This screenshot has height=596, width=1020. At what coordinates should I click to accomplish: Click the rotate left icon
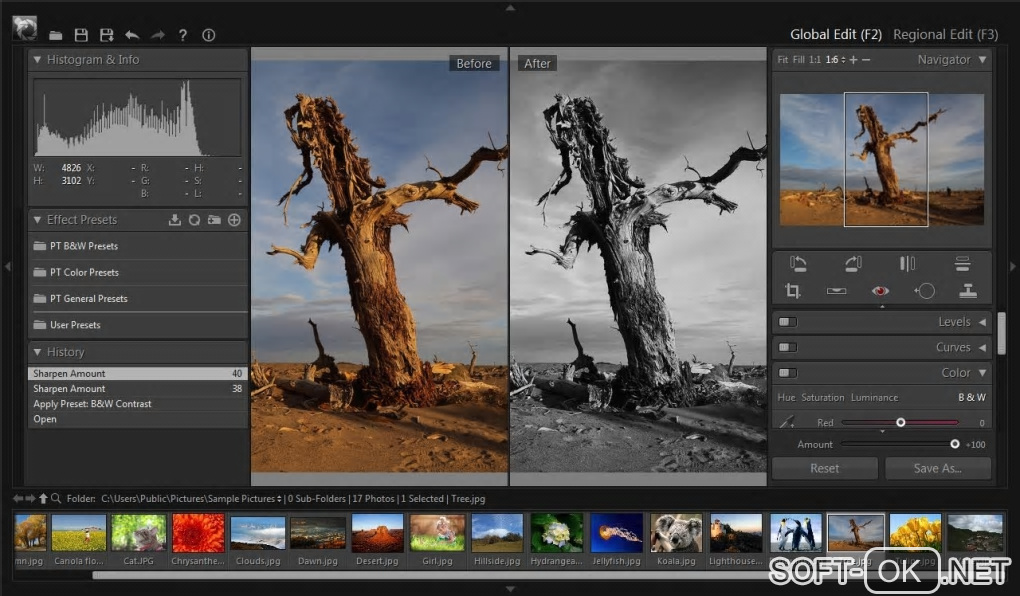click(x=798, y=264)
